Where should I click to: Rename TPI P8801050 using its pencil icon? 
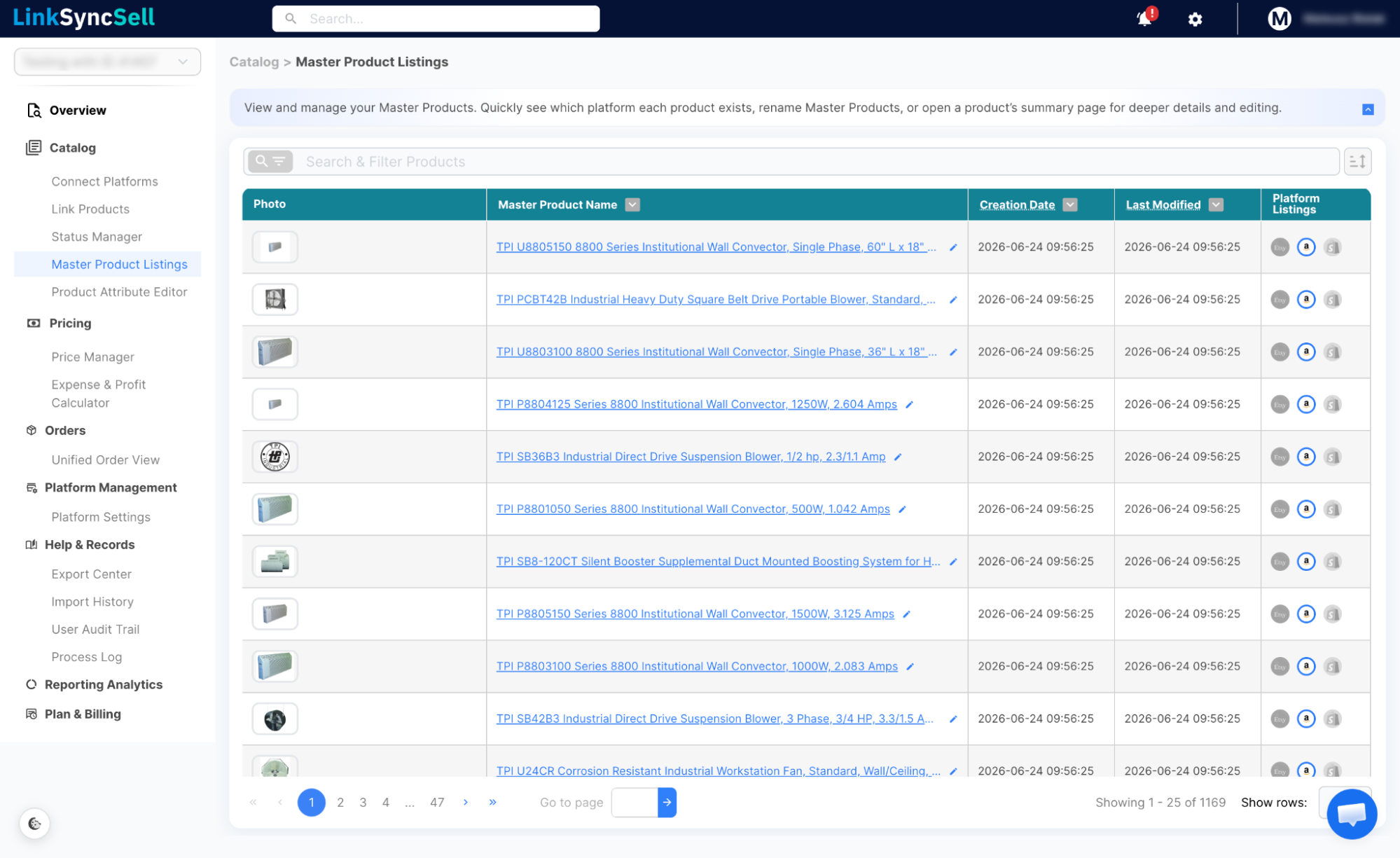[x=902, y=509]
